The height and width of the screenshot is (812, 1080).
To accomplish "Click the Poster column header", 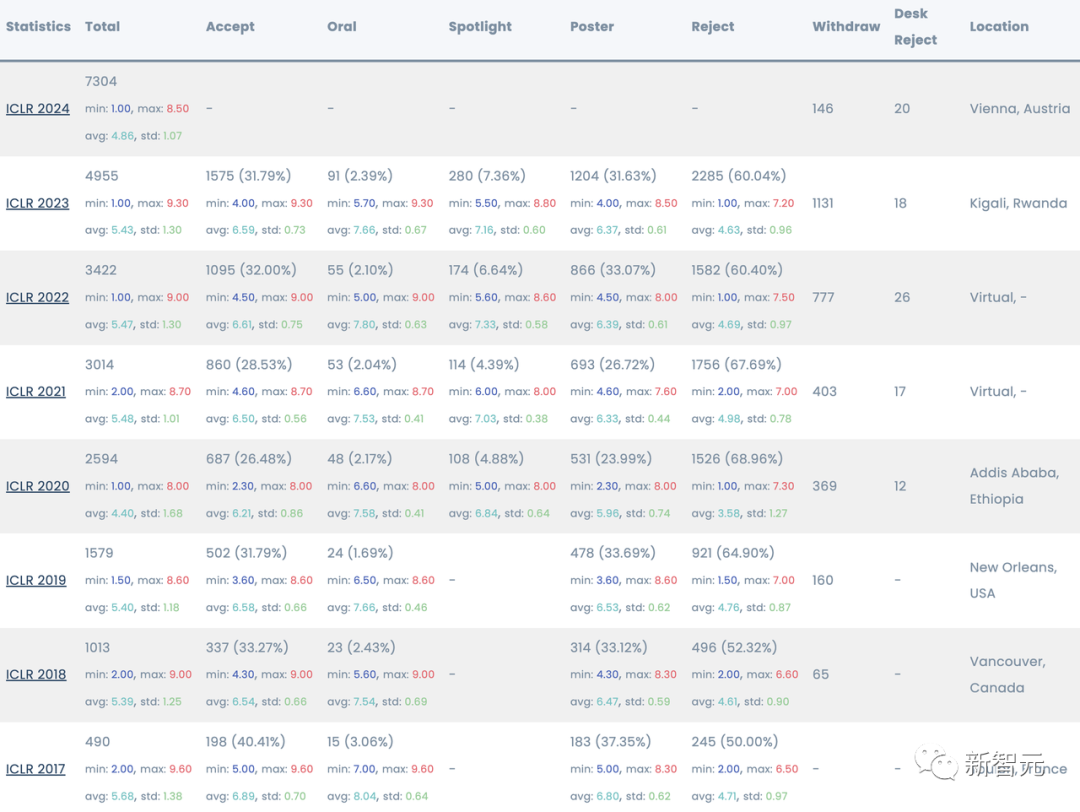I will tap(592, 26).
